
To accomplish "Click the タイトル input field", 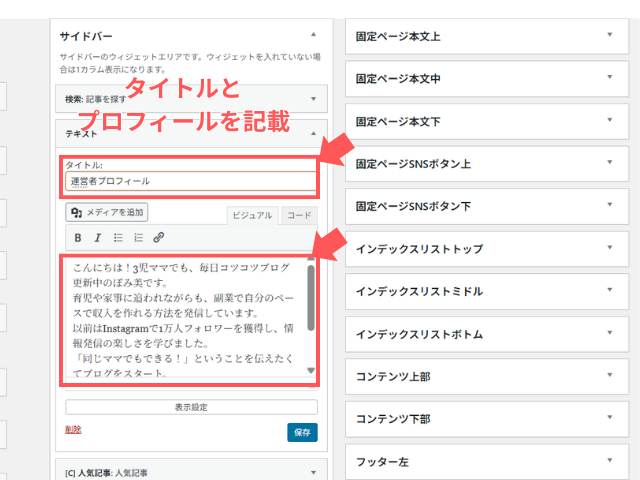I will [x=190, y=181].
